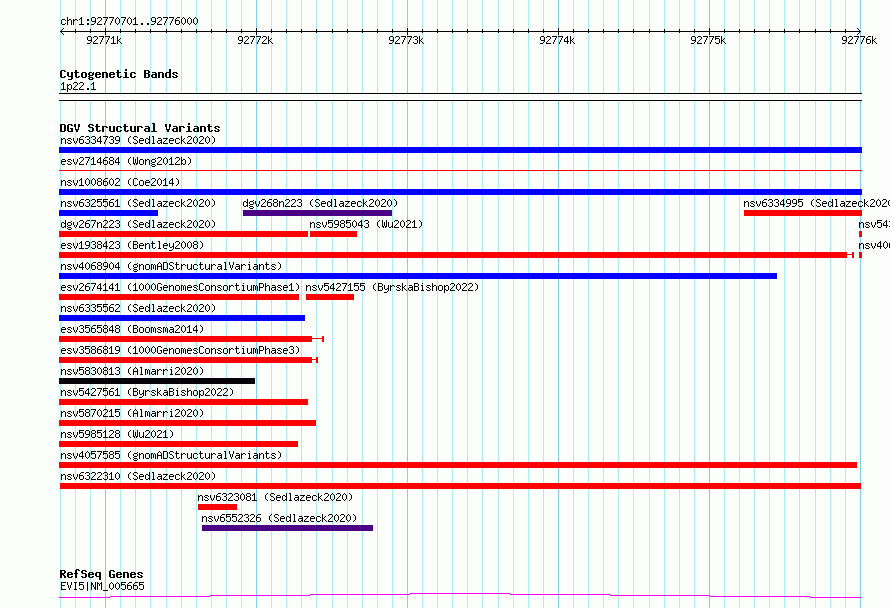Click the red nsv5870215 variant bar
This screenshot has width=890, height=608.
187,423
